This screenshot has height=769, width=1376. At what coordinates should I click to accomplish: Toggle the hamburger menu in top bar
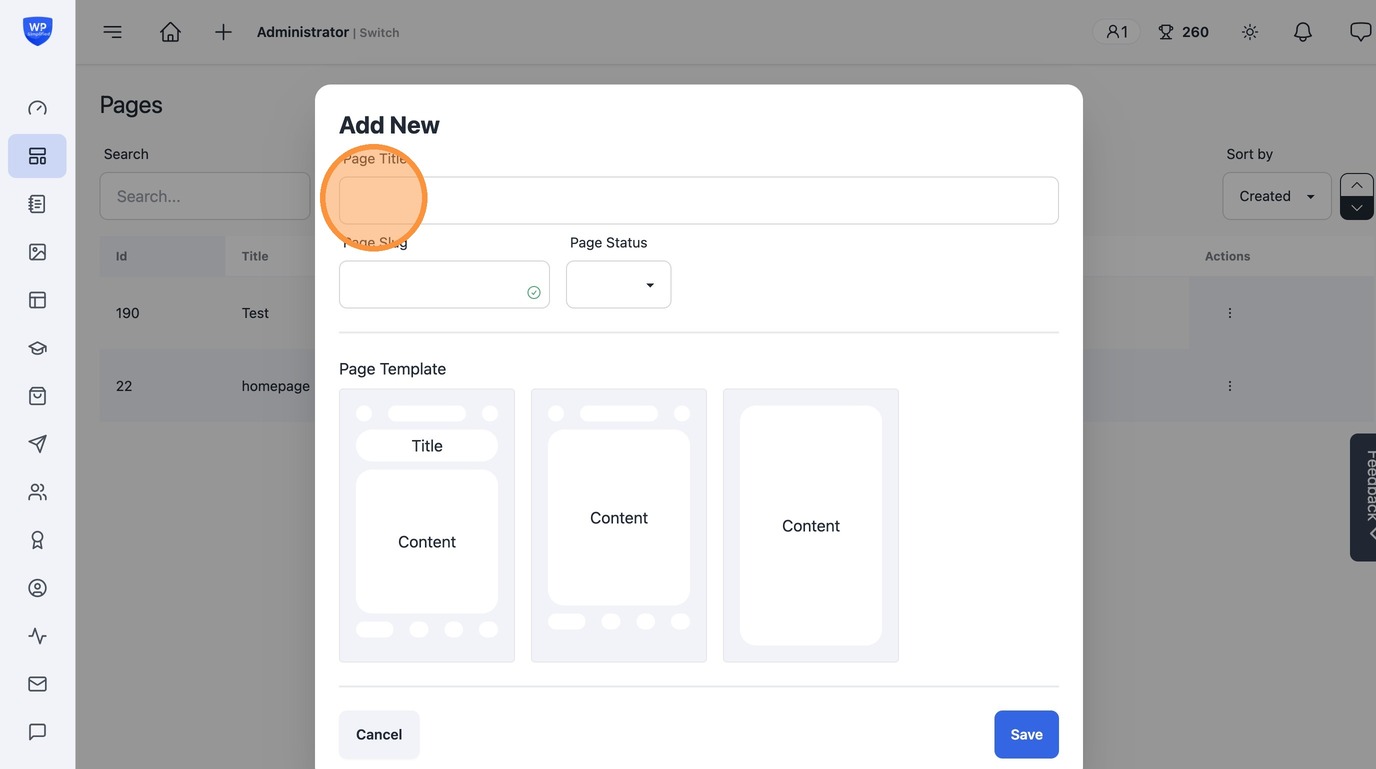pyautogui.click(x=113, y=32)
